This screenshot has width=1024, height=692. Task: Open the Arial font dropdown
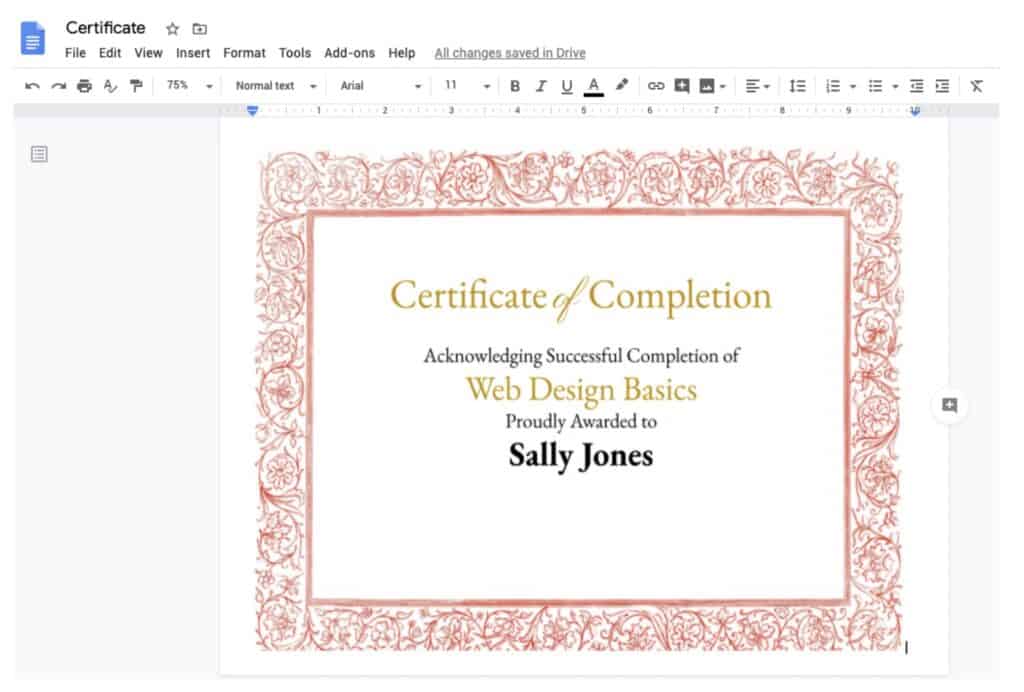[381, 86]
